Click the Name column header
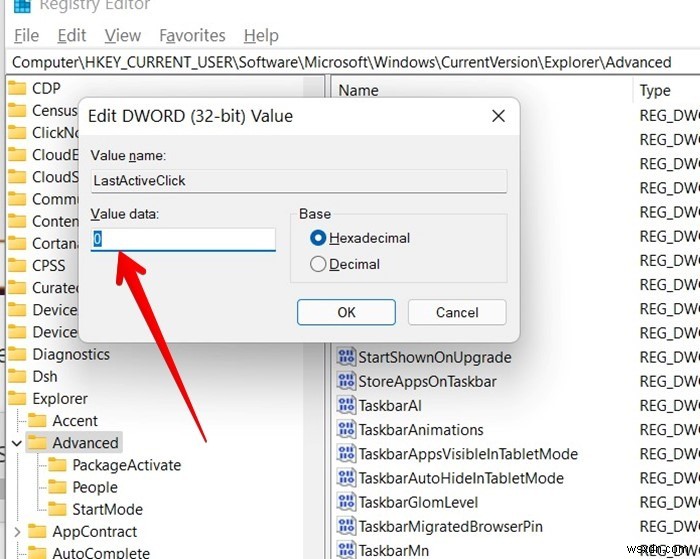 [358, 90]
